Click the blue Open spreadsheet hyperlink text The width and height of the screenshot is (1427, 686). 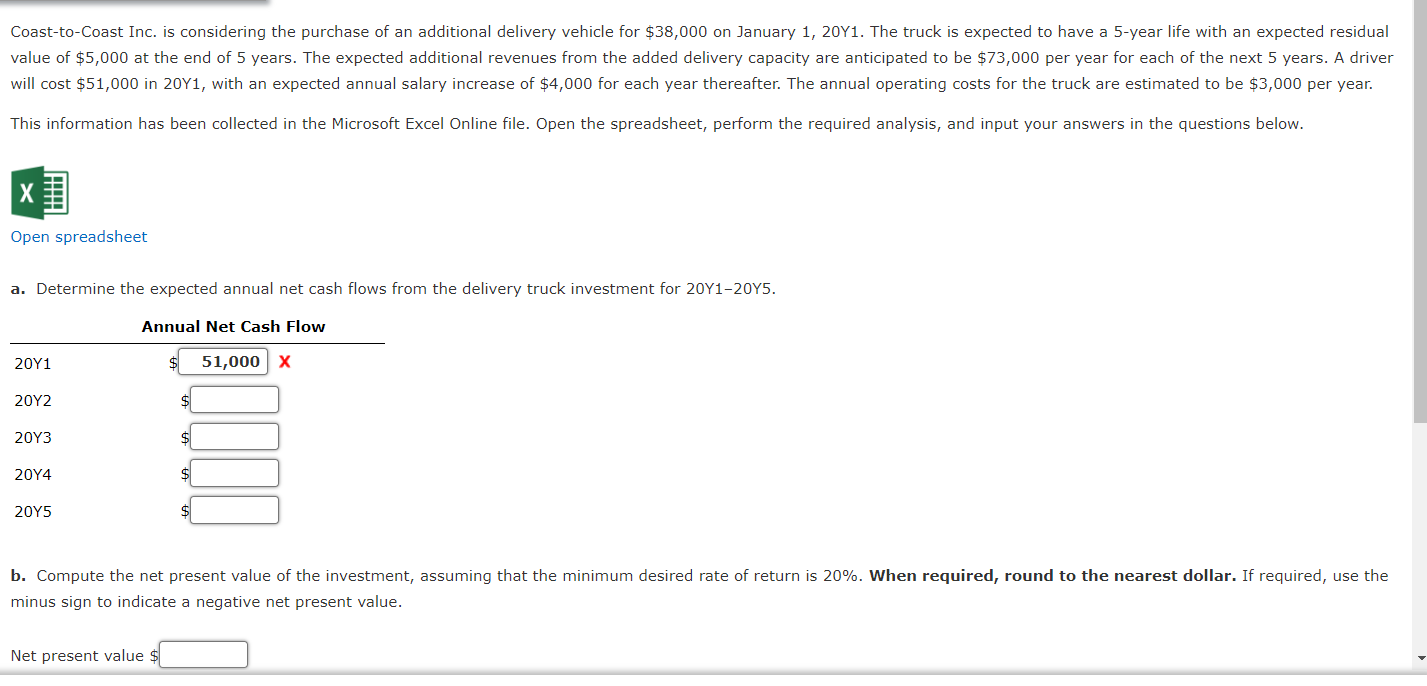78,237
